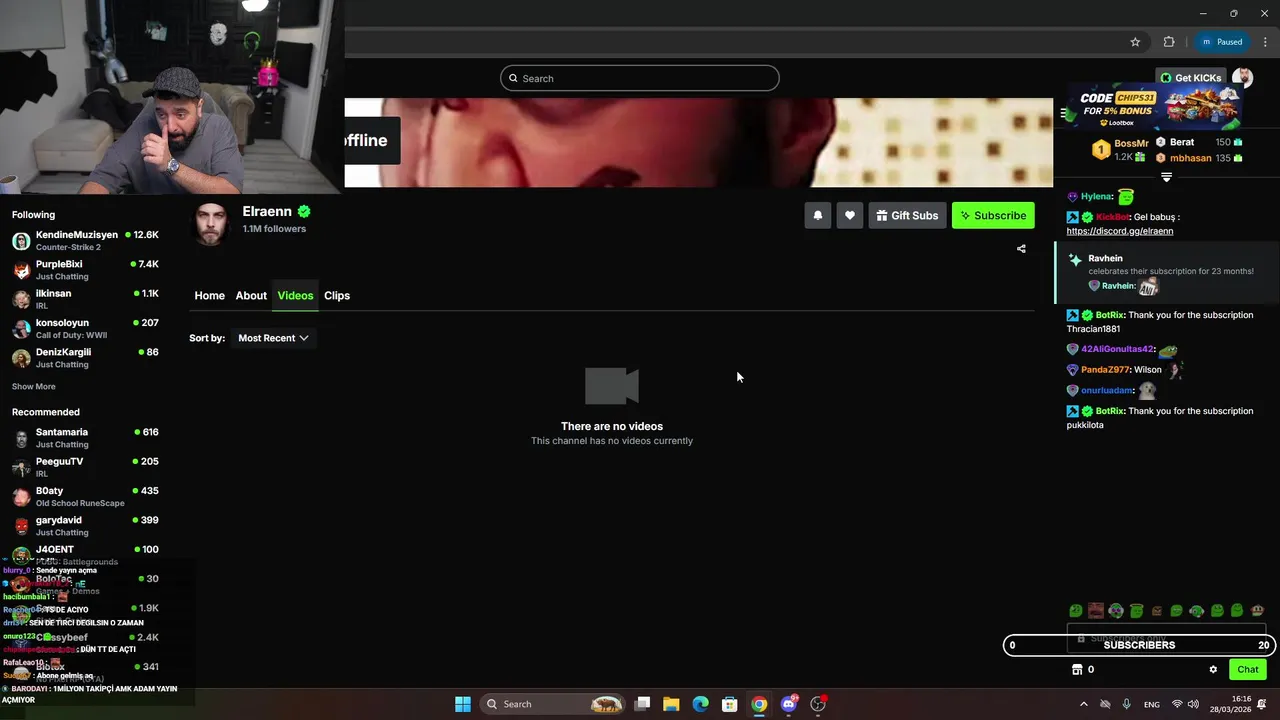Image resolution: width=1280 pixels, height=720 pixels.
Task: Click the microphone tray icon
Action: point(1126,704)
